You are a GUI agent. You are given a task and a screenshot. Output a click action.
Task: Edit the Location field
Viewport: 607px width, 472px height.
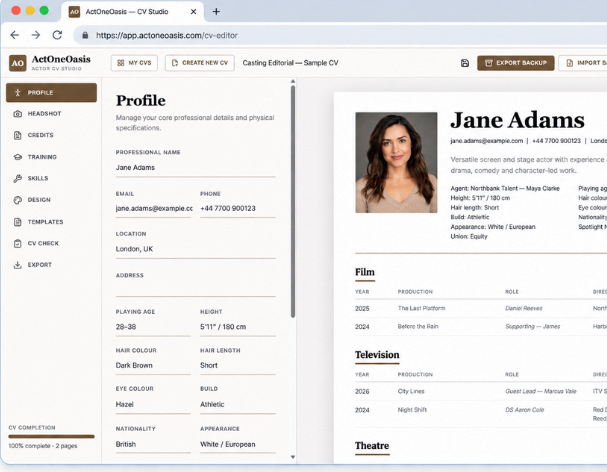tap(195, 249)
